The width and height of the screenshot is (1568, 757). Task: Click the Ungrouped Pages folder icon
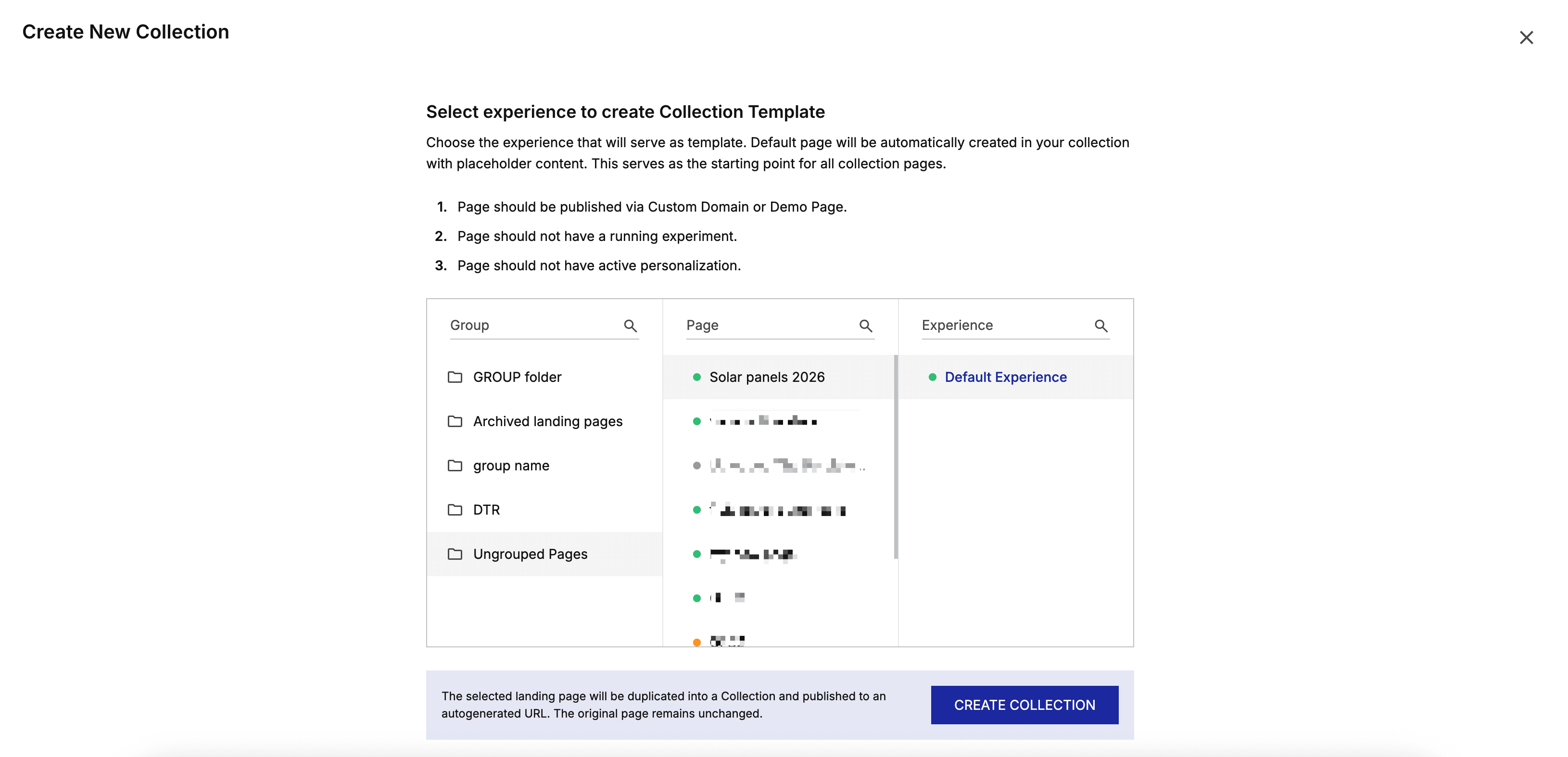455,554
